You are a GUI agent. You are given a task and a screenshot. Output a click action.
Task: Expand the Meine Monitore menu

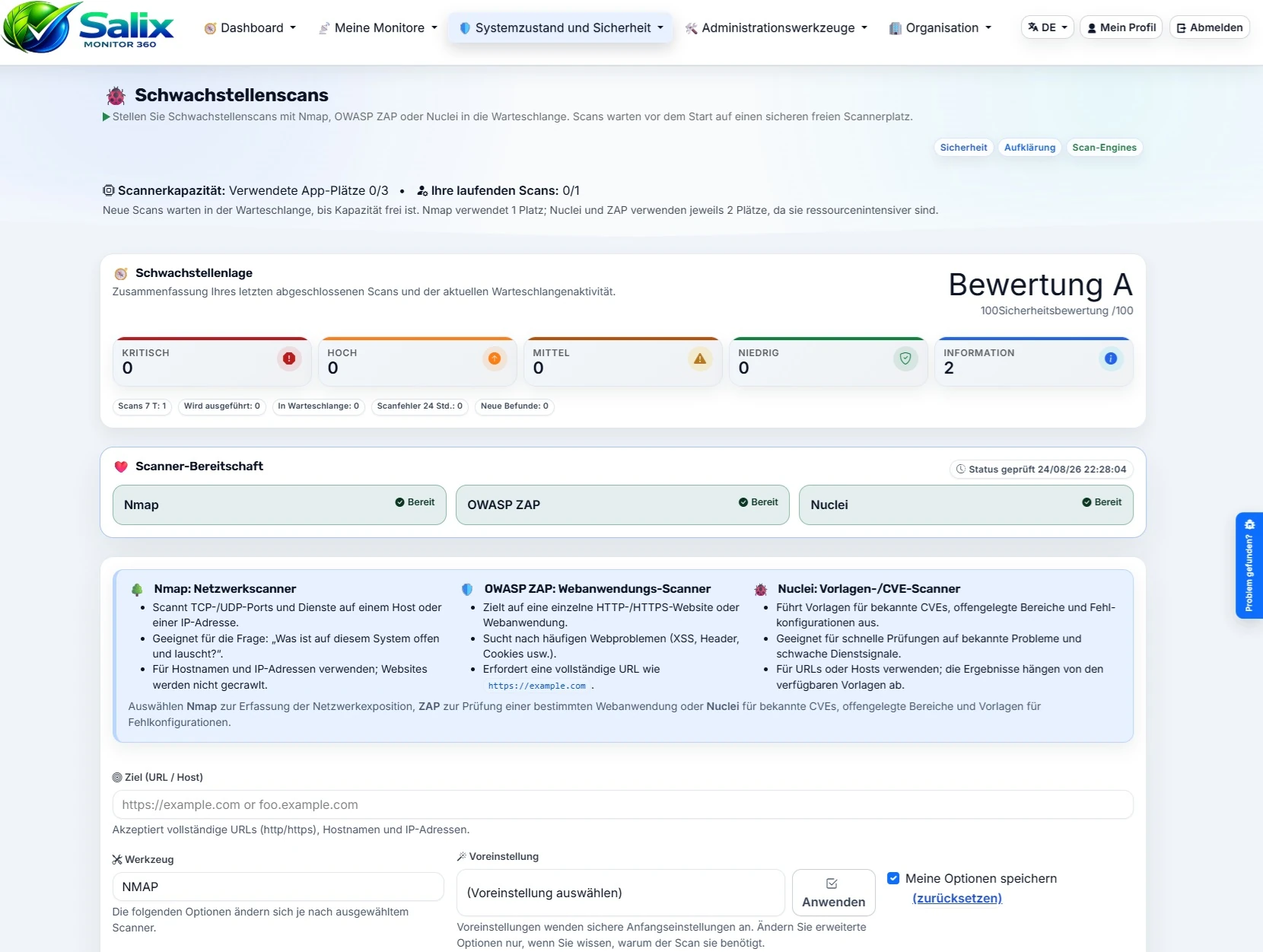[x=378, y=28]
